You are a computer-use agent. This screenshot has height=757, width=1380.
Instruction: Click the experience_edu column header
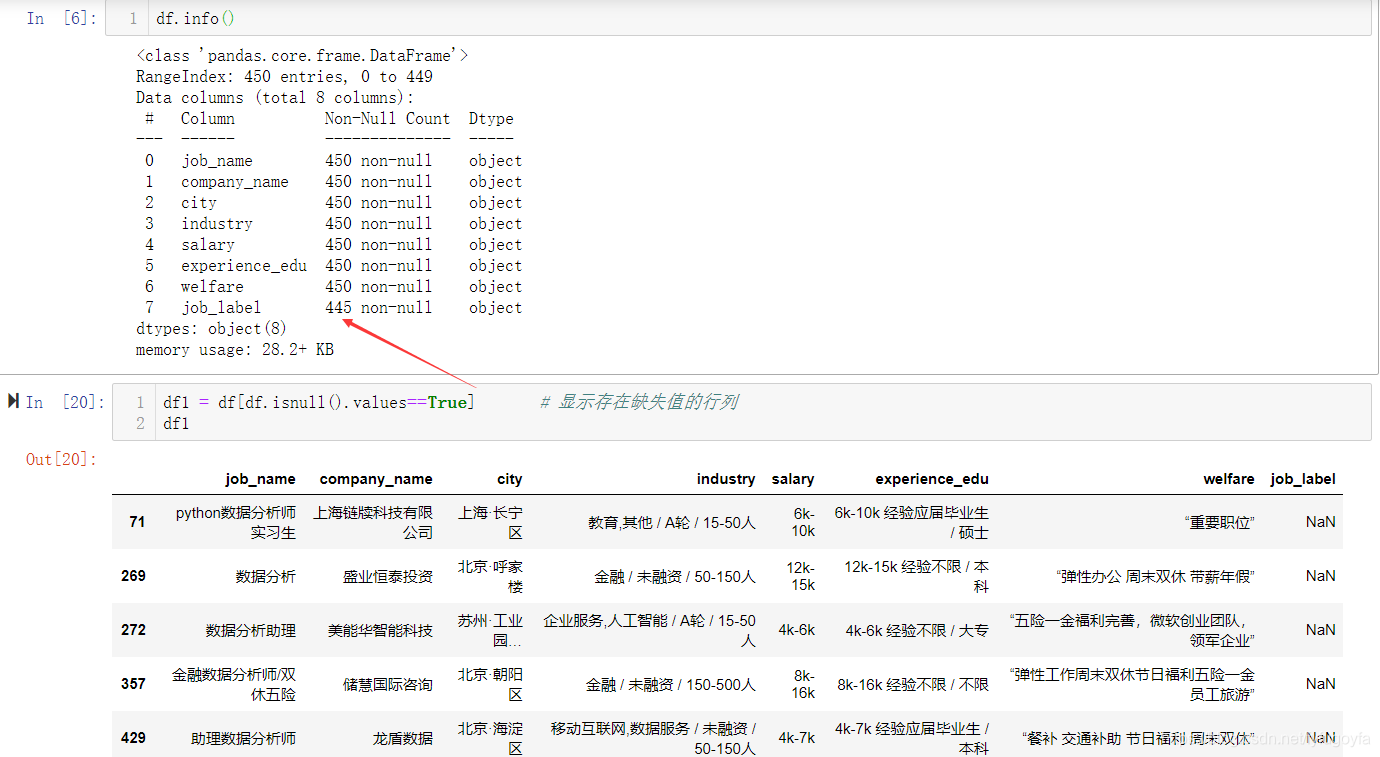[932, 479]
